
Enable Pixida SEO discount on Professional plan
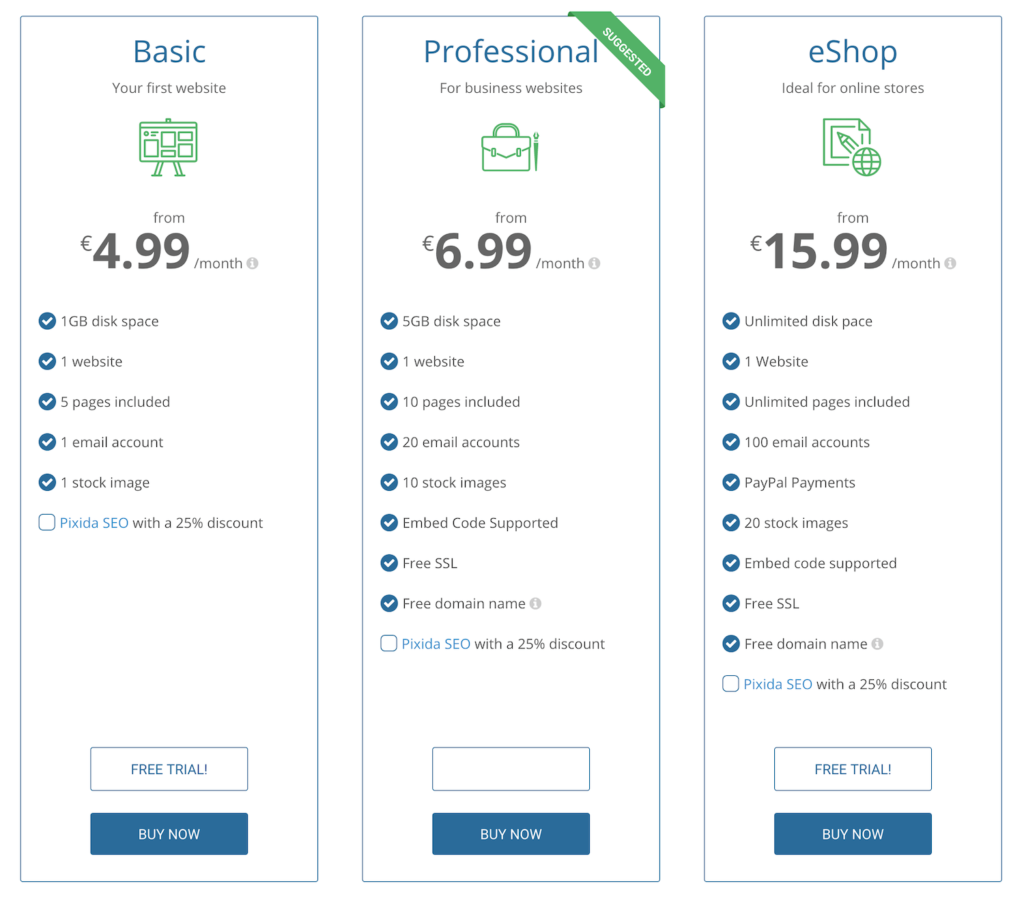[388, 643]
